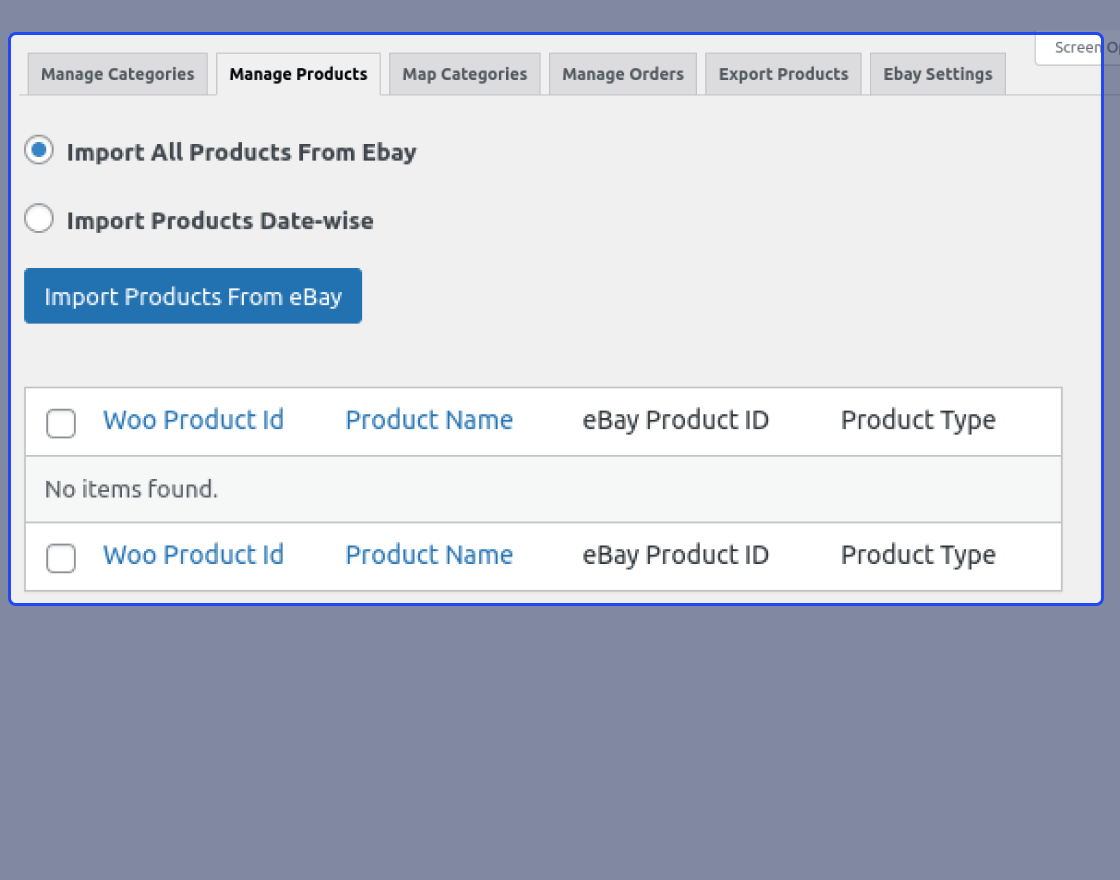The width and height of the screenshot is (1120, 880).
Task: Click the eBay Product ID footer column
Action: tap(675, 555)
